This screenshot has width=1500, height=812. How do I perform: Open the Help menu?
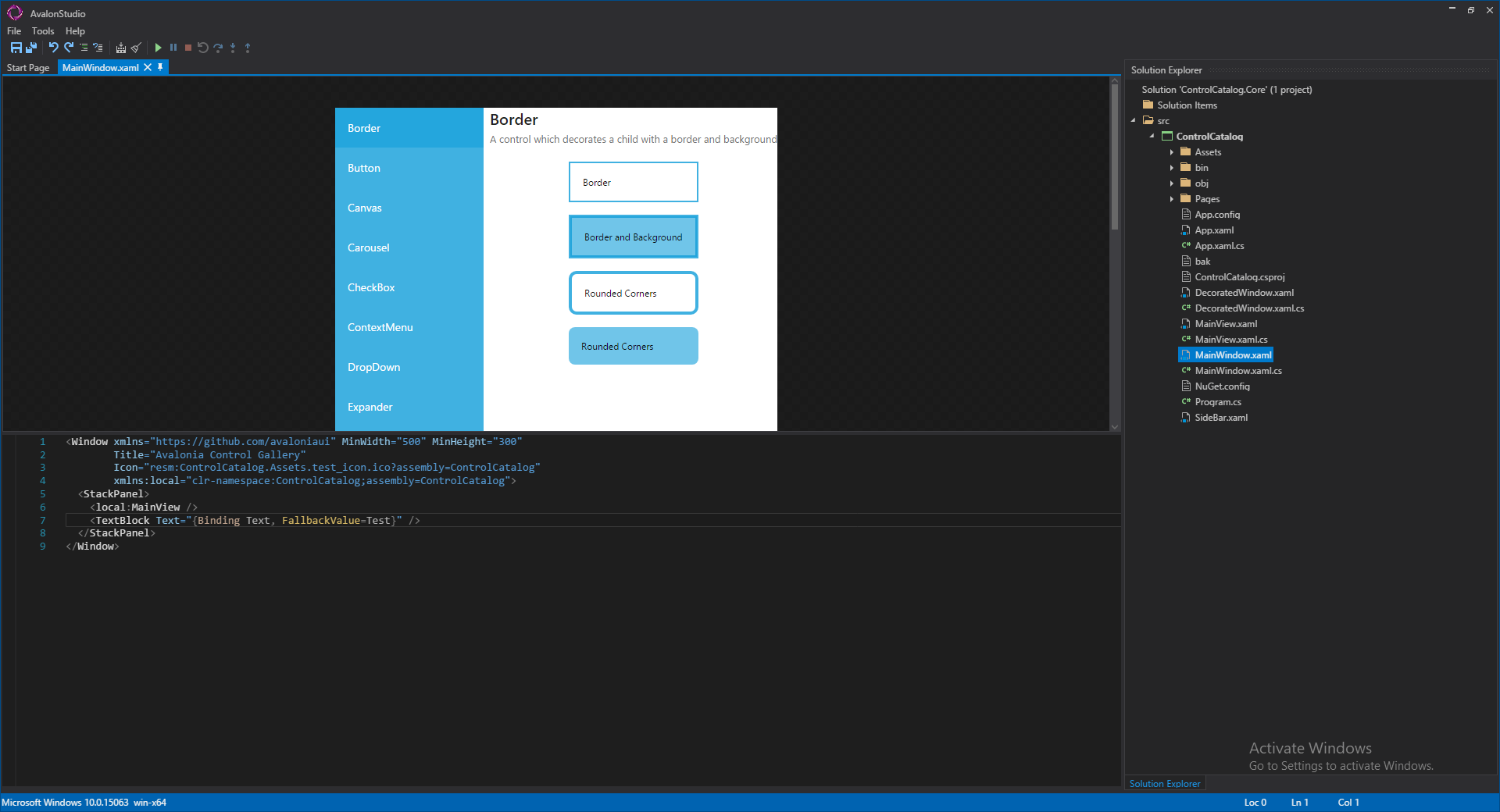point(75,31)
